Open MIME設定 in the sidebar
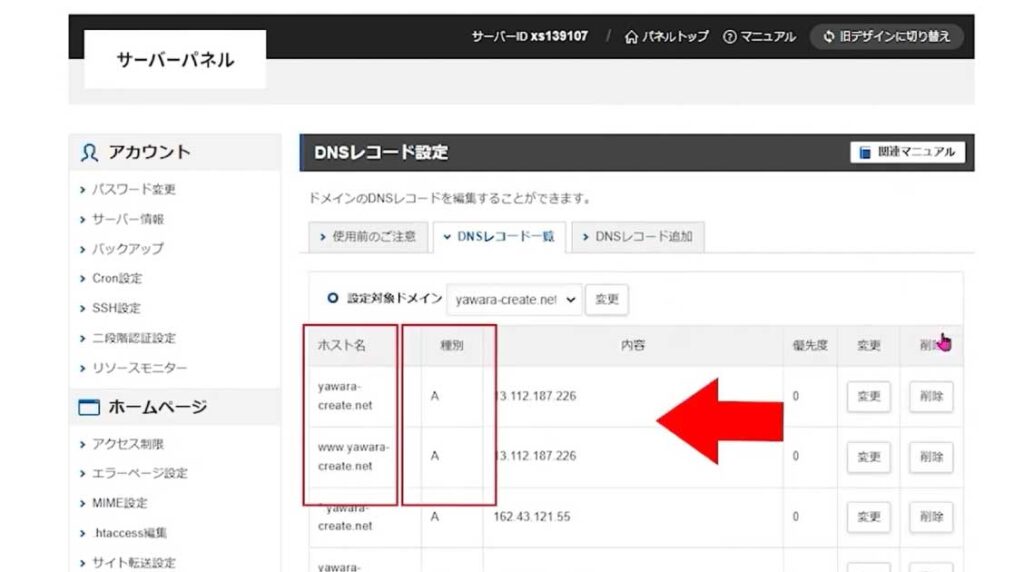 pos(120,503)
